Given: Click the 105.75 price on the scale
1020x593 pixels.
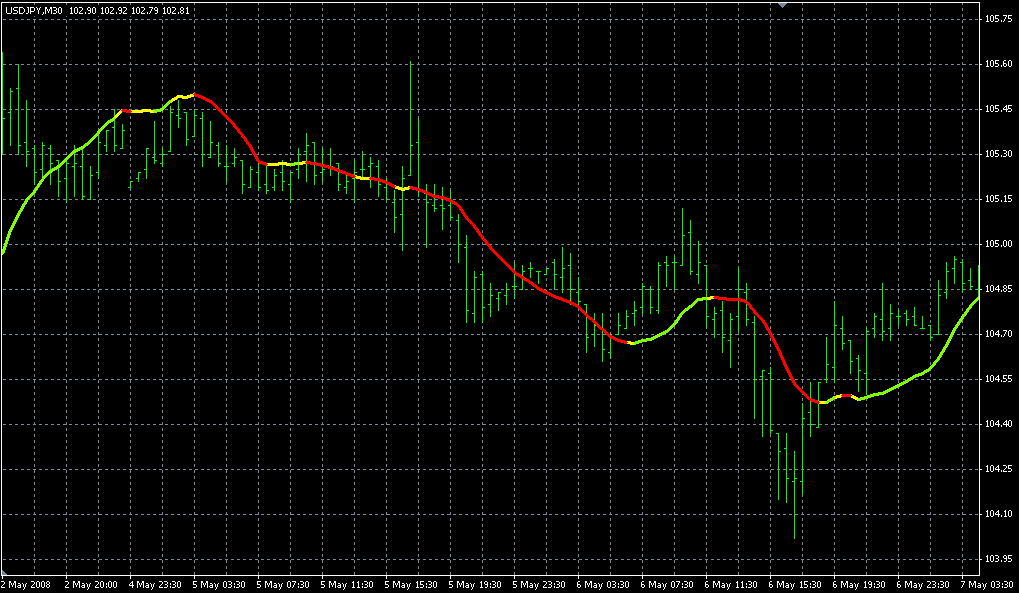Looking at the screenshot, I should 998,19.
